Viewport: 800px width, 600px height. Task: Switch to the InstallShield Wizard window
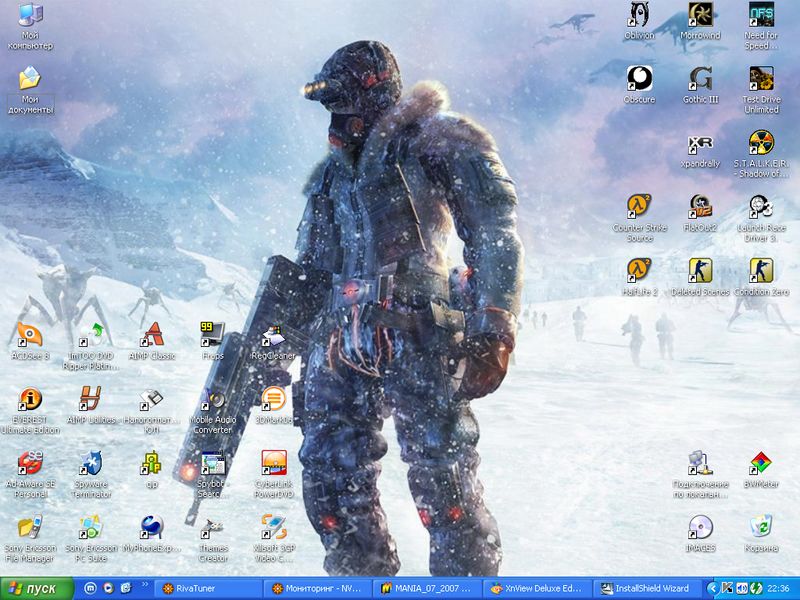pyautogui.click(x=645, y=589)
